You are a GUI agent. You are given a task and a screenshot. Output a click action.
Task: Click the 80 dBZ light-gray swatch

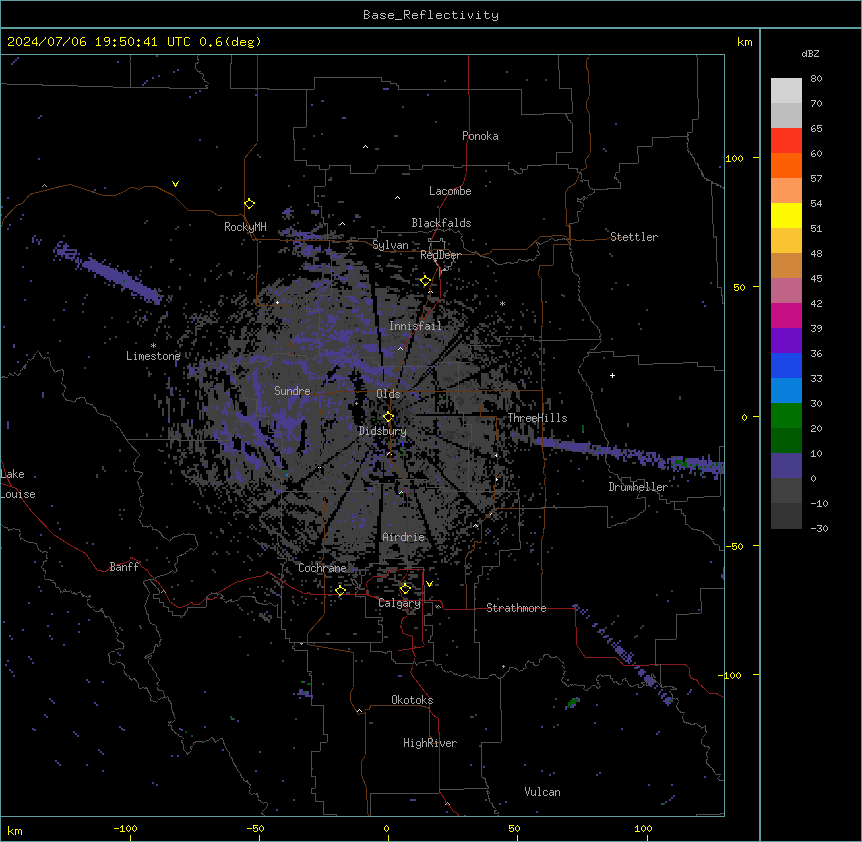pos(786,91)
